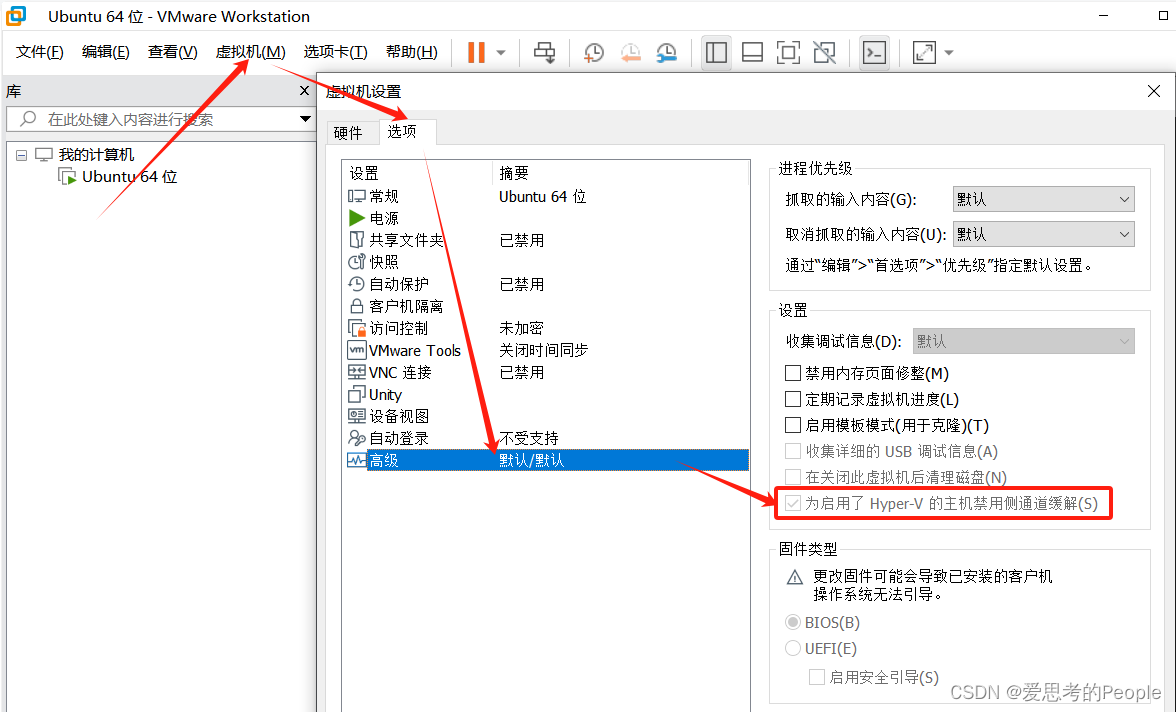Toggle Hyper-V 侧通道缓解(S) checkbox
The width and height of the screenshot is (1176, 712).
click(x=793, y=503)
